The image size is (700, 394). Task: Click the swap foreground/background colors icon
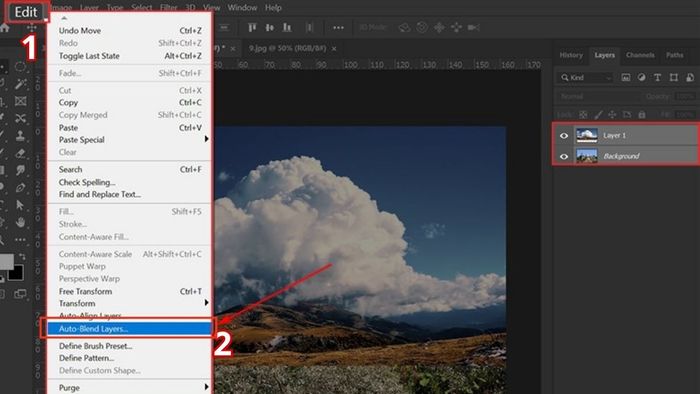(21, 257)
